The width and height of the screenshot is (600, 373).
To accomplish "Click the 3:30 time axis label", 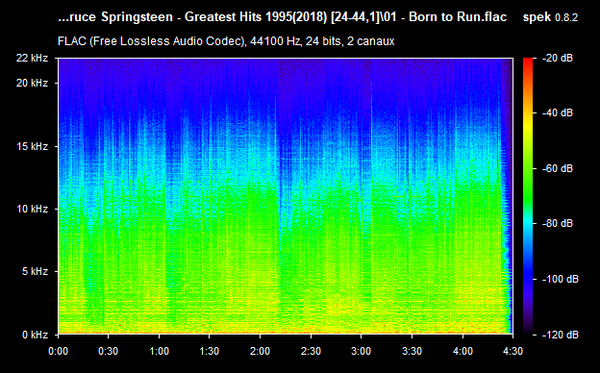I will (x=412, y=351).
